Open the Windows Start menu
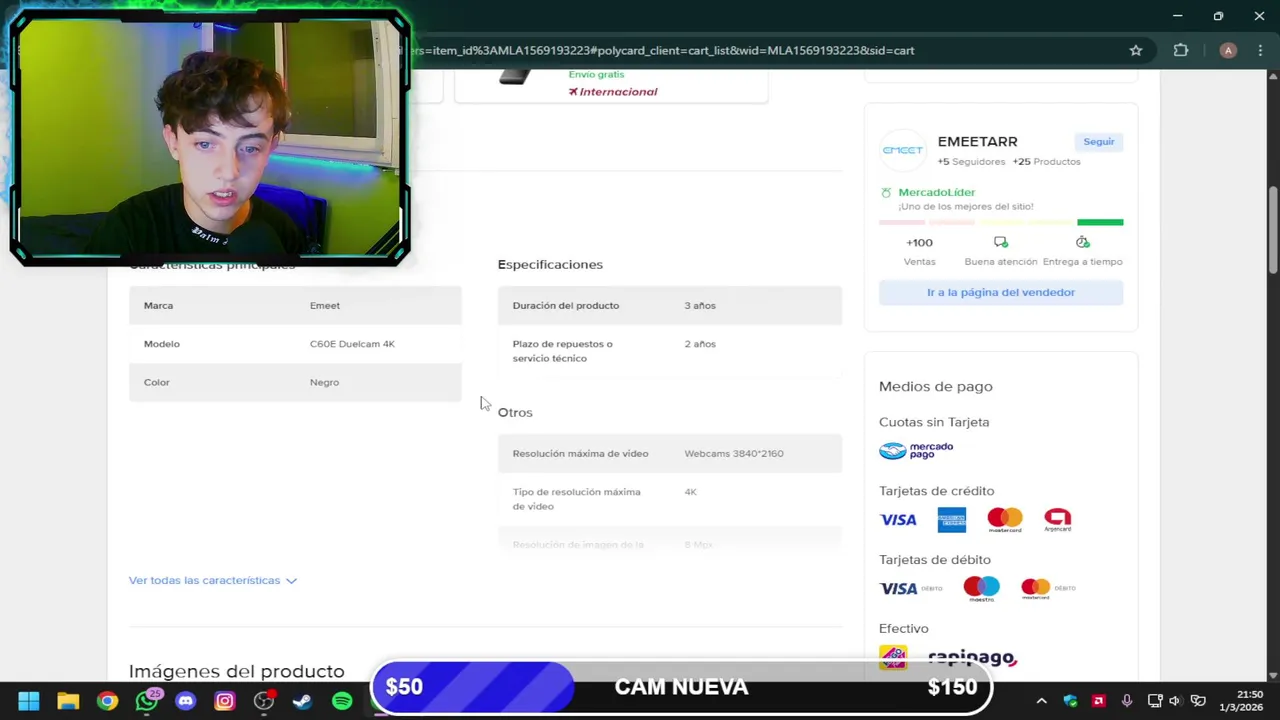This screenshot has height=720, width=1280. point(28,701)
